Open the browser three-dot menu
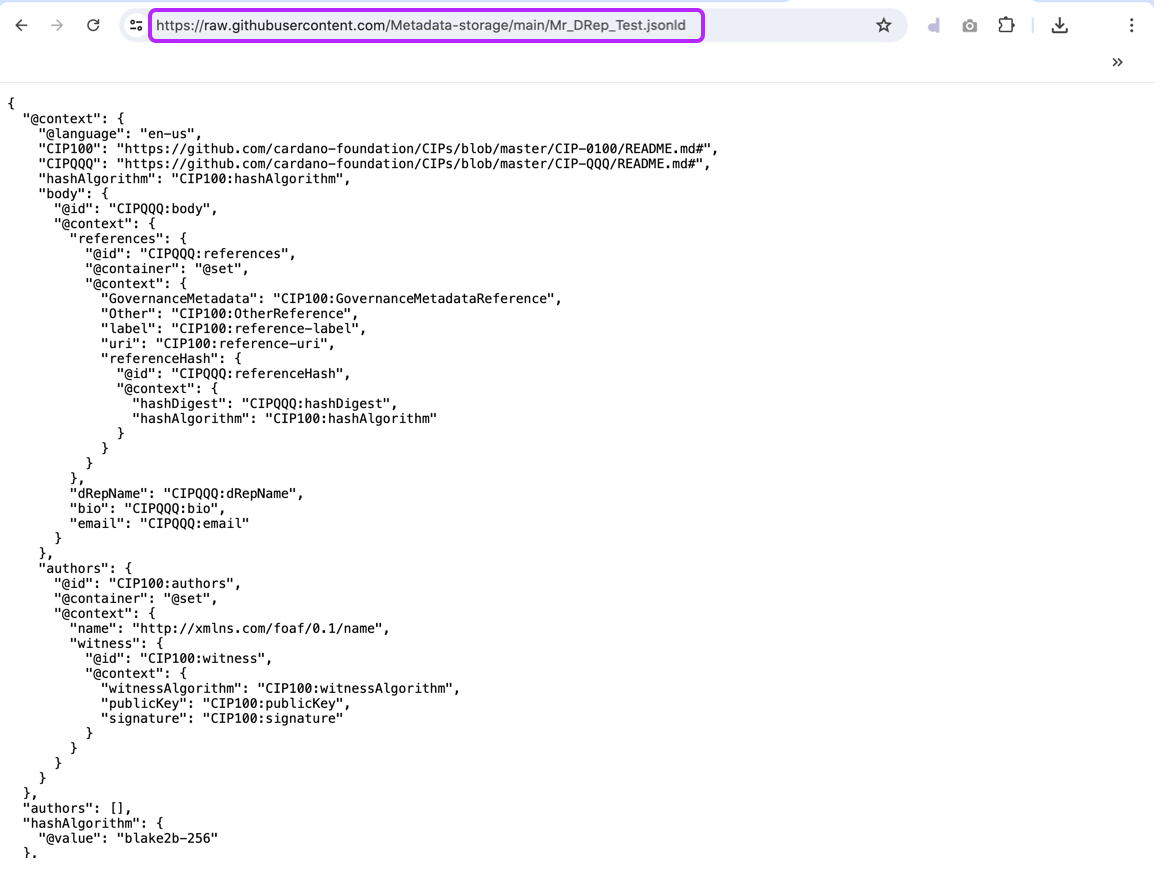 pyautogui.click(x=1131, y=26)
